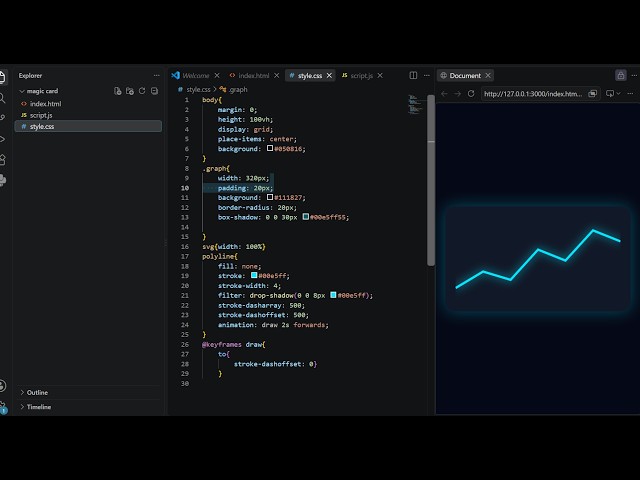Open Explorer panel more actions menu
This screenshot has height=480, width=640.
point(157,76)
